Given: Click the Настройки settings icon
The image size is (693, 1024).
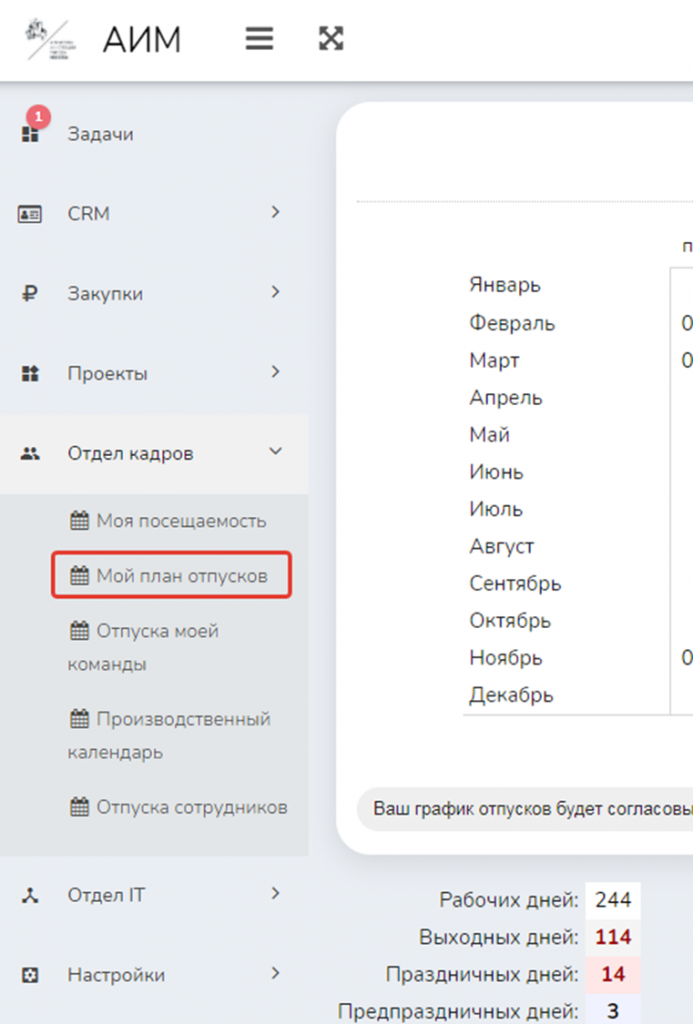Looking at the screenshot, I should [x=30, y=975].
